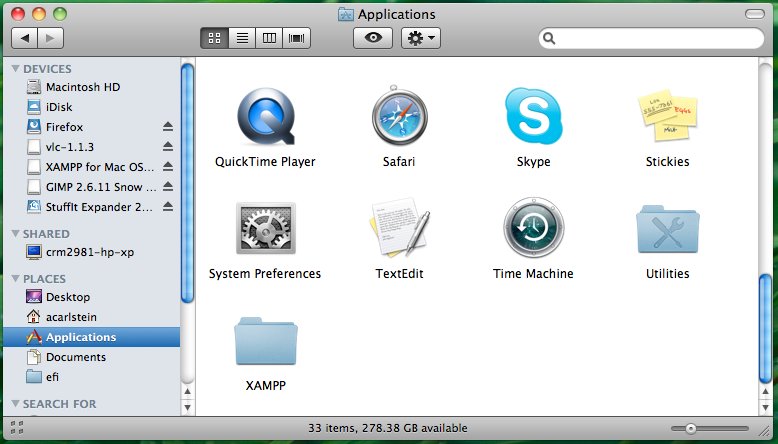The height and width of the screenshot is (444, 778).
Task: Open the Utilities folder icon
Action: pos(667,228)
